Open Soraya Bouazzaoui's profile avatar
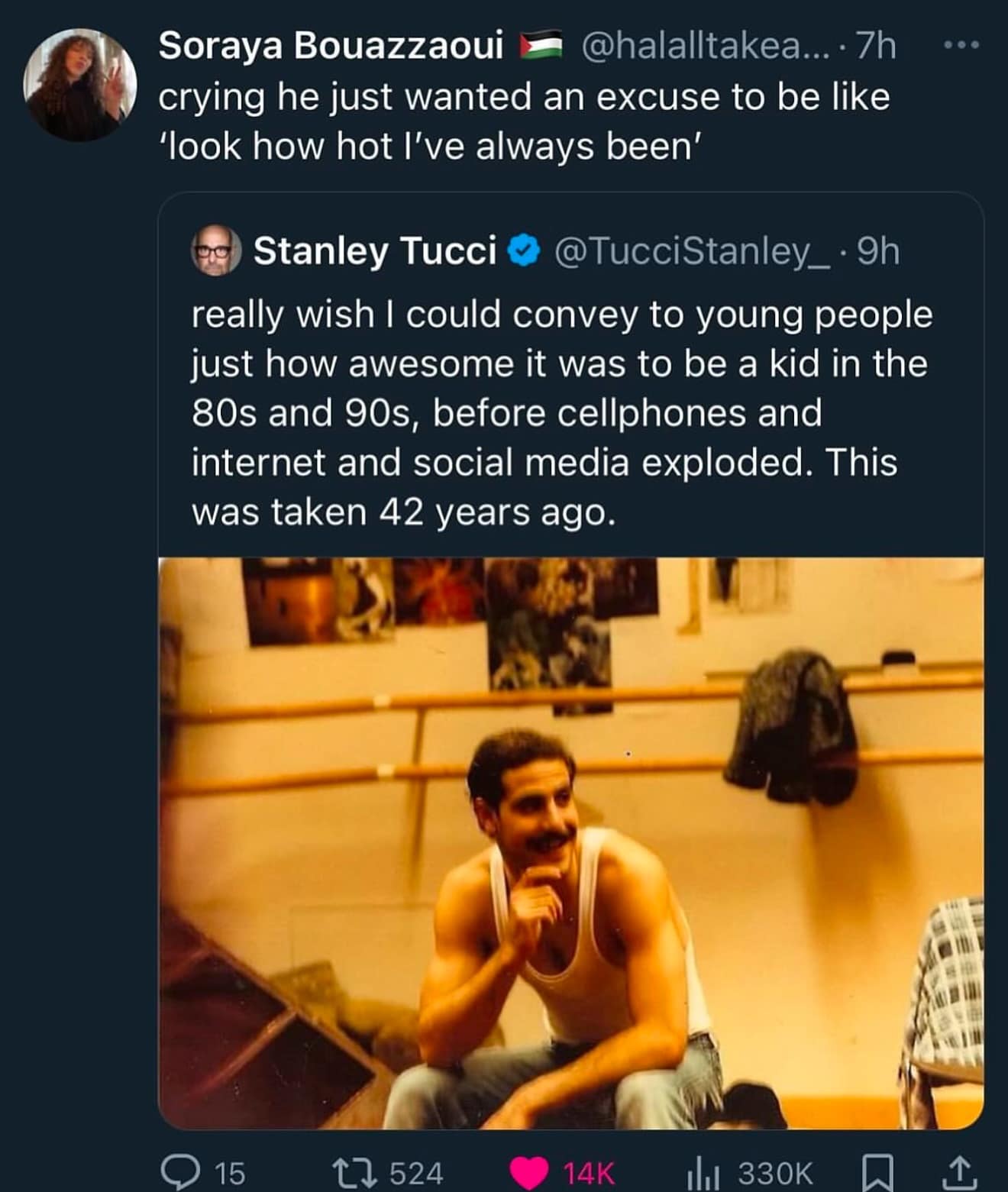Image resolution: width=1008 pixels, height=1192 pixels. 79,84
